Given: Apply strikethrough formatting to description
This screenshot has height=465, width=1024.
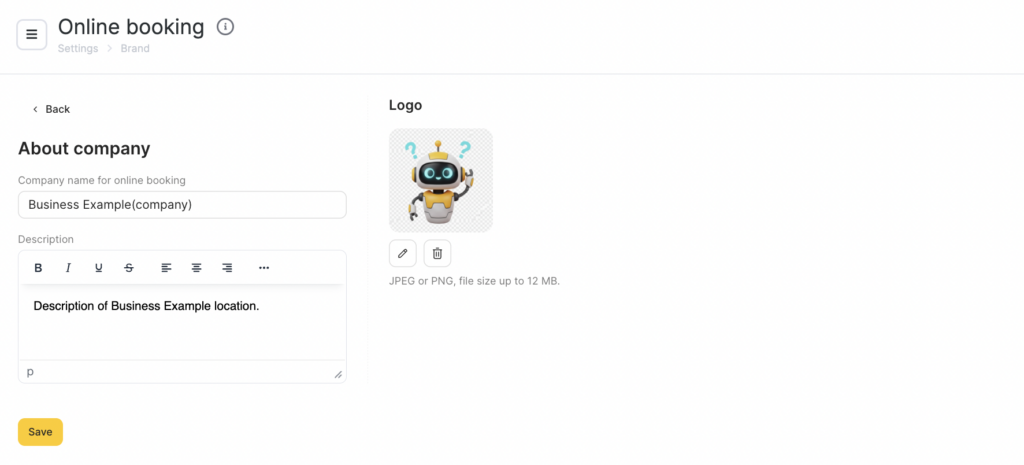Looking at the screenshot, I should pos(129,268).
